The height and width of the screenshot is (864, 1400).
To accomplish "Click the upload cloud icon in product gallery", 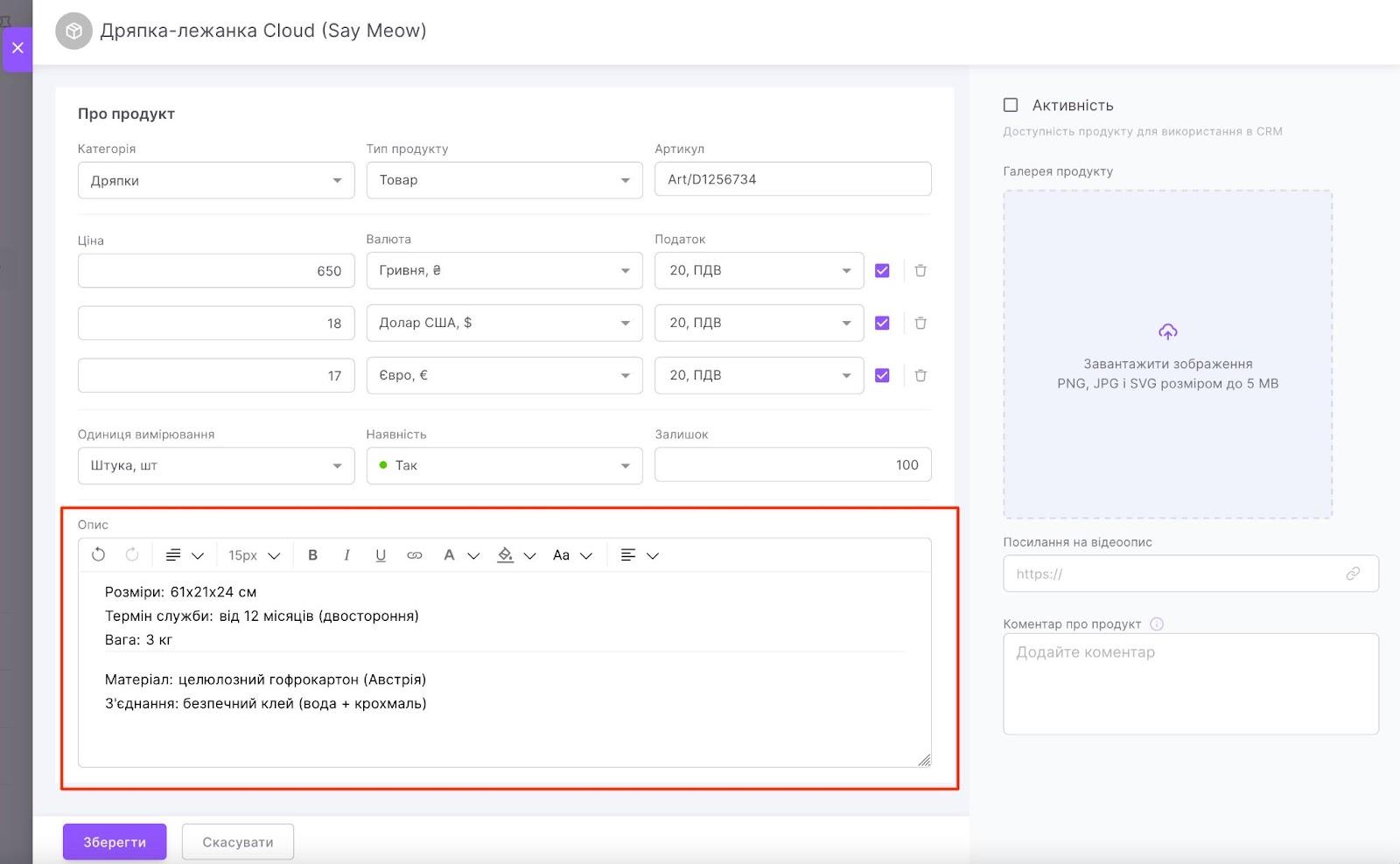I will (x=1167, y=331).
